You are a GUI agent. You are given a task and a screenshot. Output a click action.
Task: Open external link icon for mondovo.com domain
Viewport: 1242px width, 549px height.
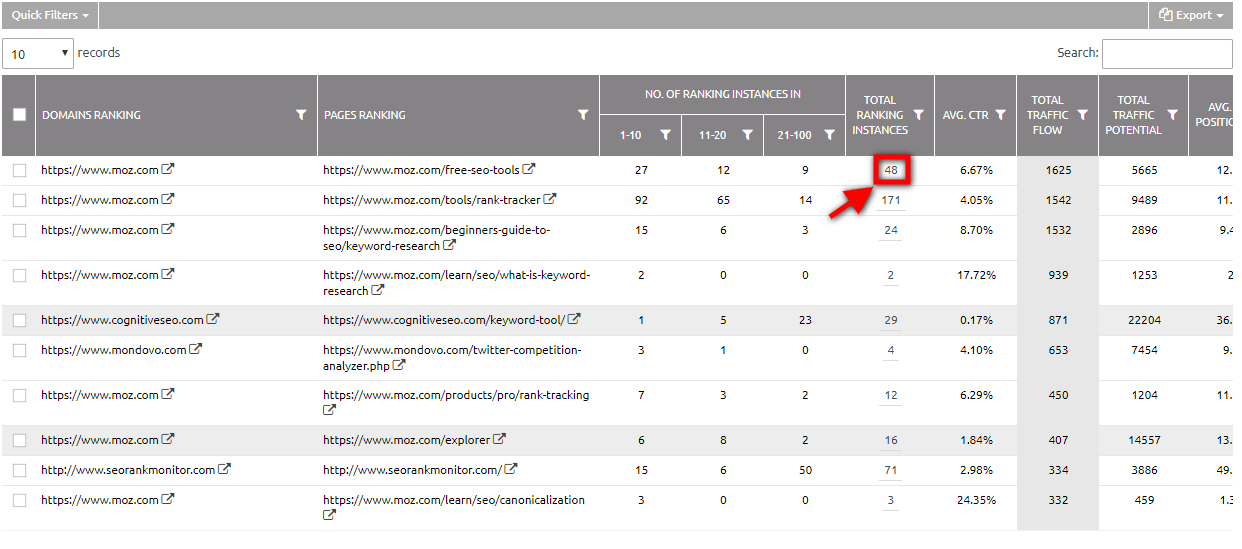(196, 350)
